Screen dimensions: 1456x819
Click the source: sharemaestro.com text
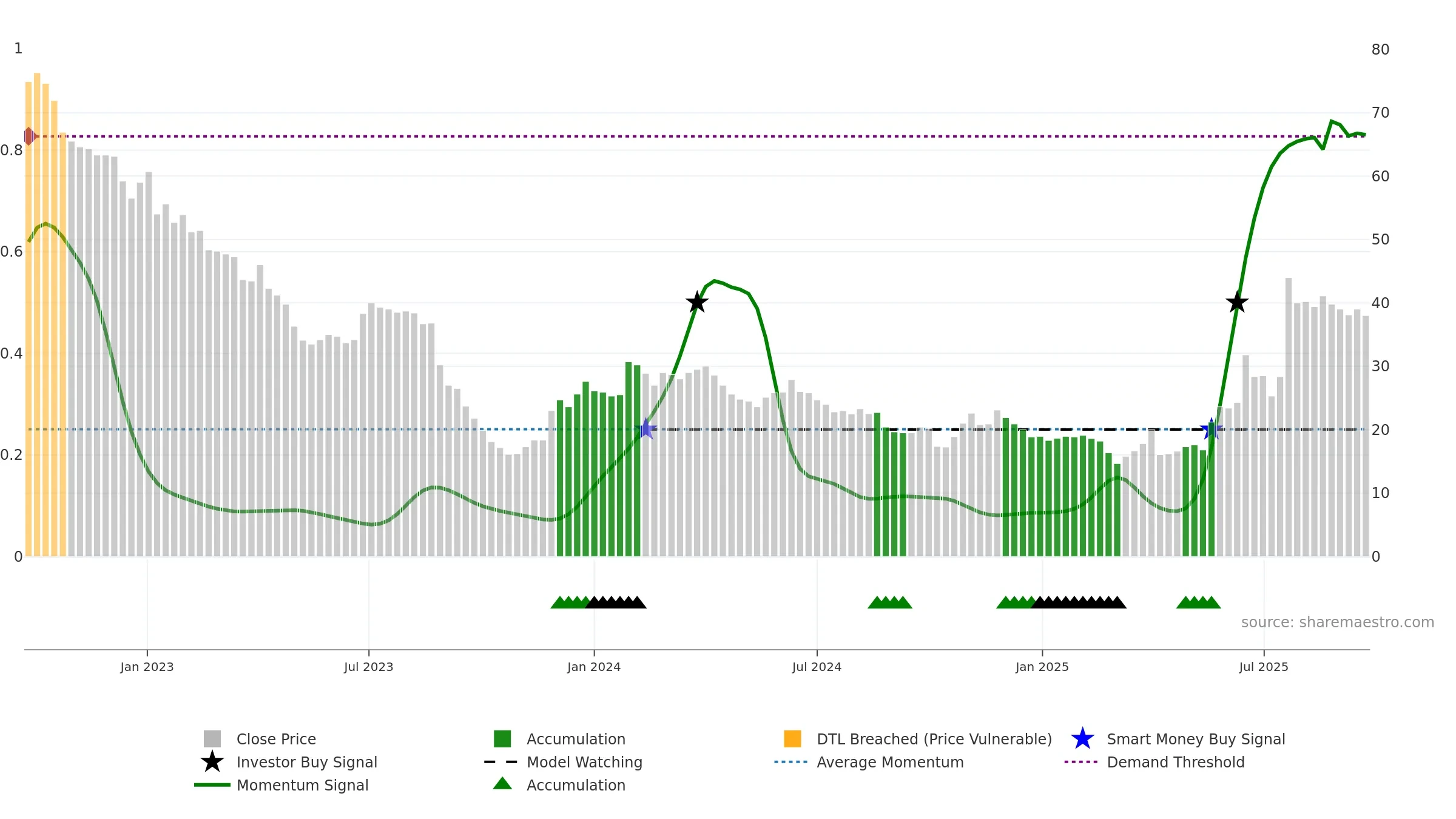click(1338, 622)
